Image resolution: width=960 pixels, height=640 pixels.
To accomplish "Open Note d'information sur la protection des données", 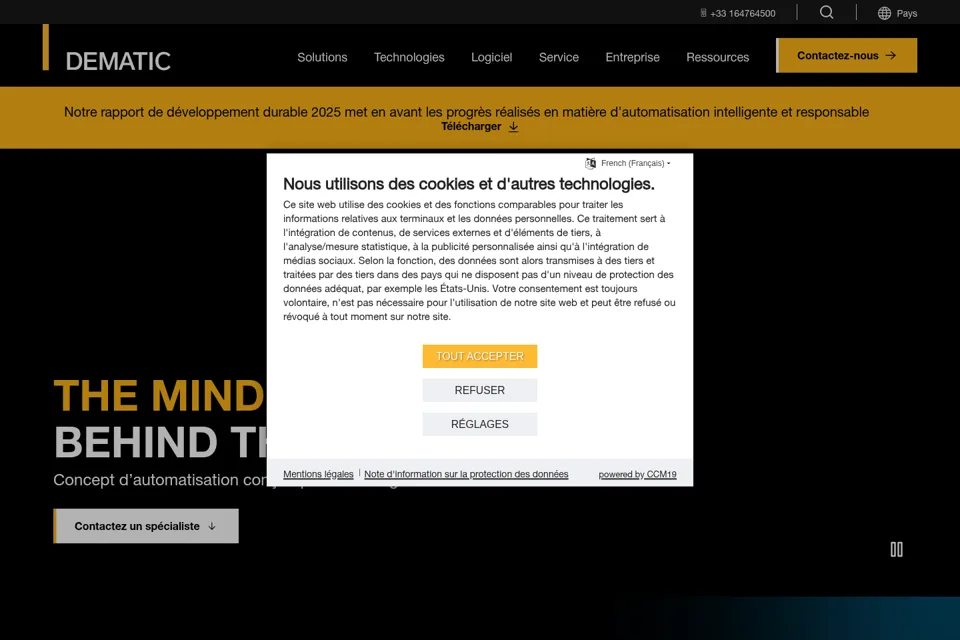I will (x=466, y=474).
